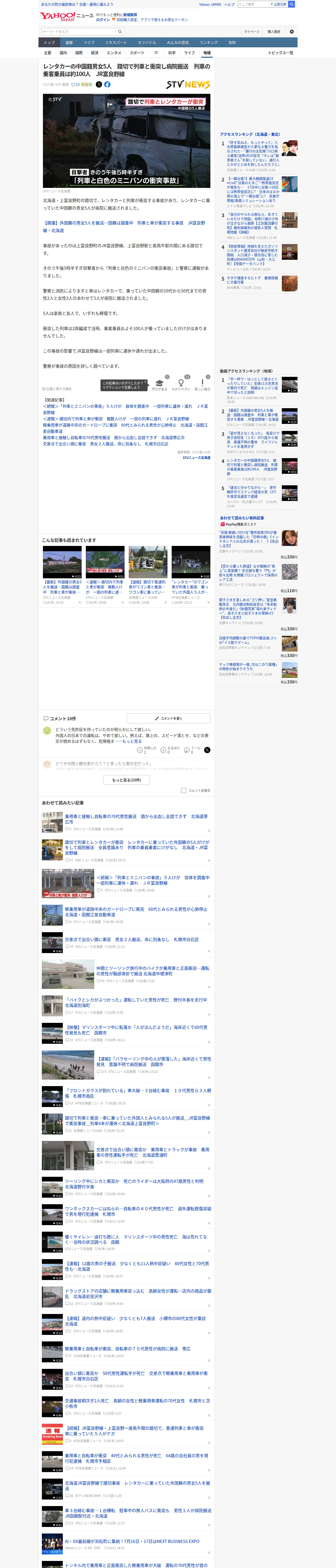
Task: Open the ＜続報＞「列車とミニバンの事故」 related article link
Action: [x=126, y=409]
